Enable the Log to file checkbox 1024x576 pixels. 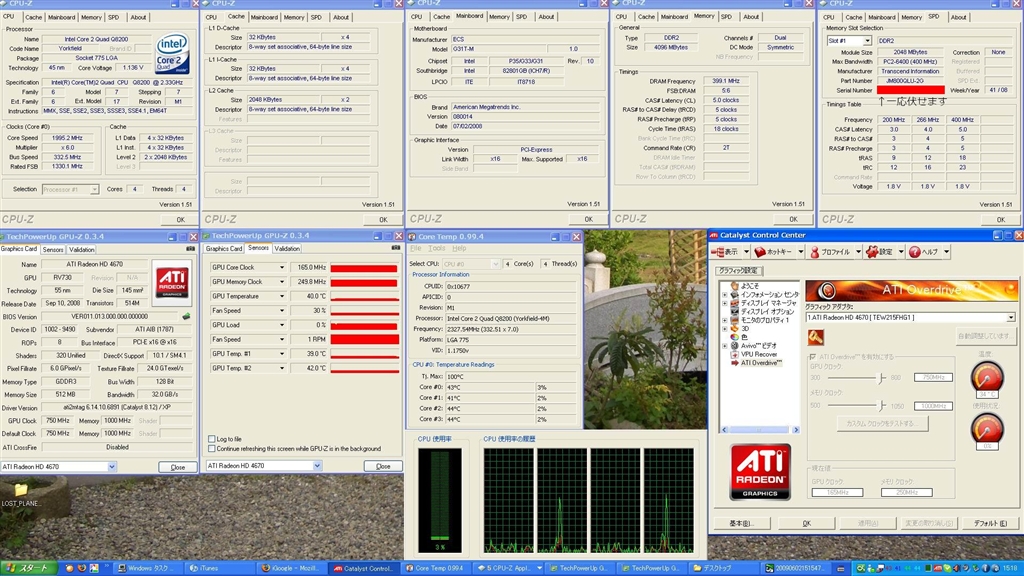click(211, 439)
